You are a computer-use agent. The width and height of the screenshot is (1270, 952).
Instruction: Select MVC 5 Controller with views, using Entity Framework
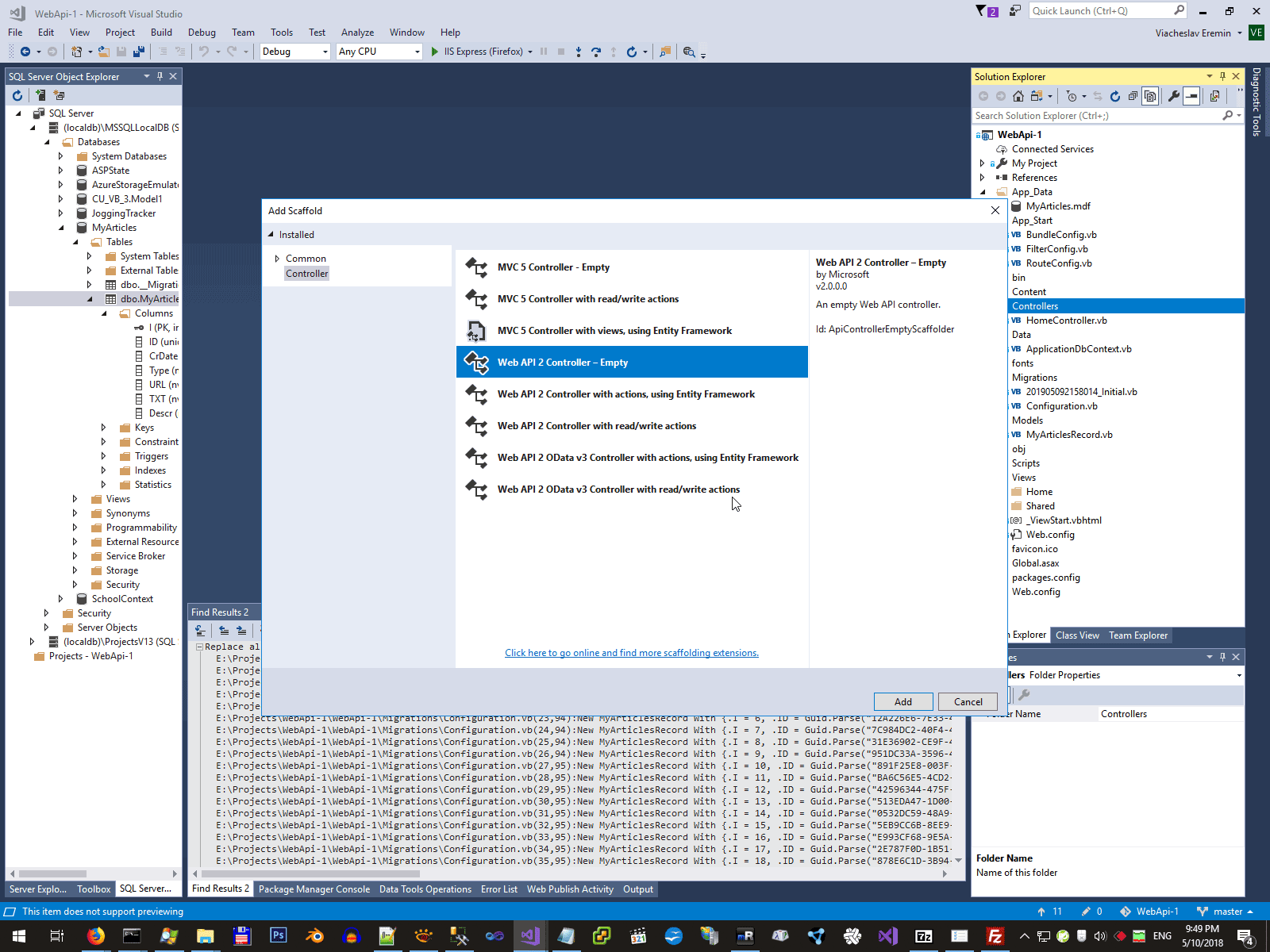(632, 331)
